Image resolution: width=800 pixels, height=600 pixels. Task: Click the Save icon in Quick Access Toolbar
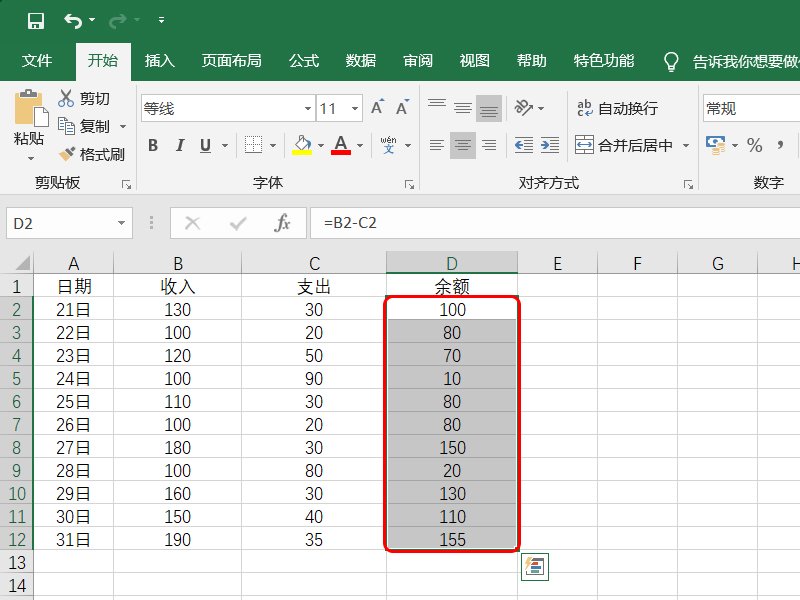tap(38, 19)
